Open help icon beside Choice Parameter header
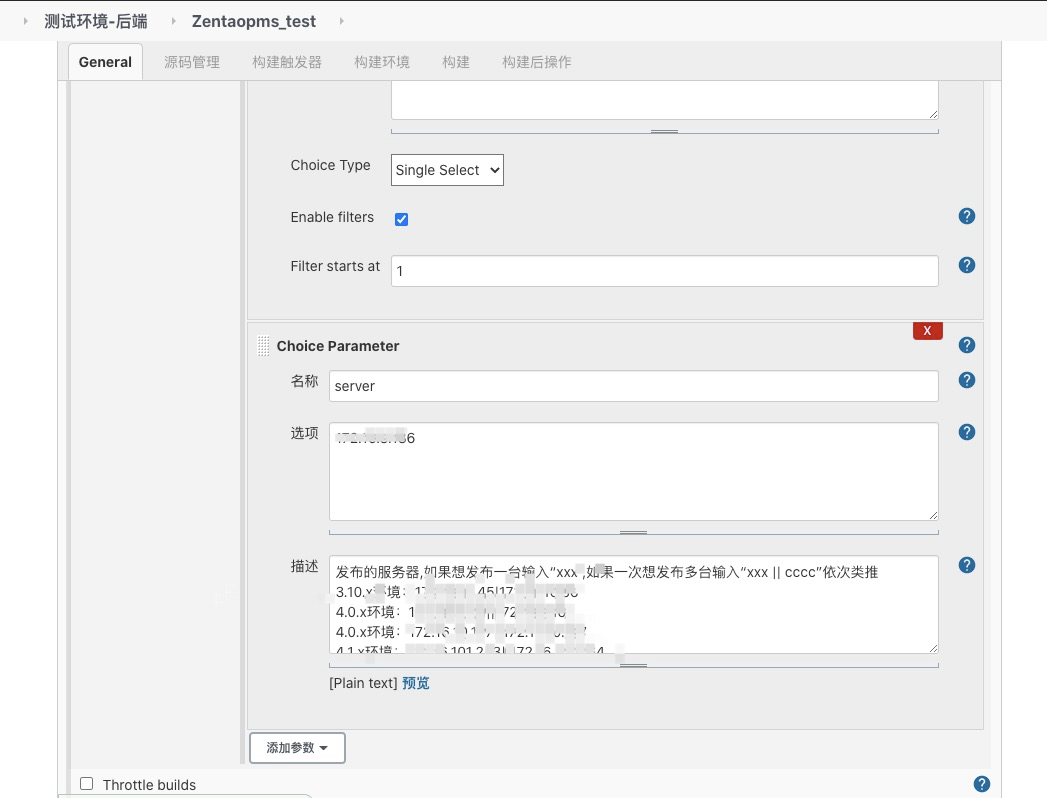Image resolution: width=1047 pixels, height=798 pixels. (x=966, y=345)
